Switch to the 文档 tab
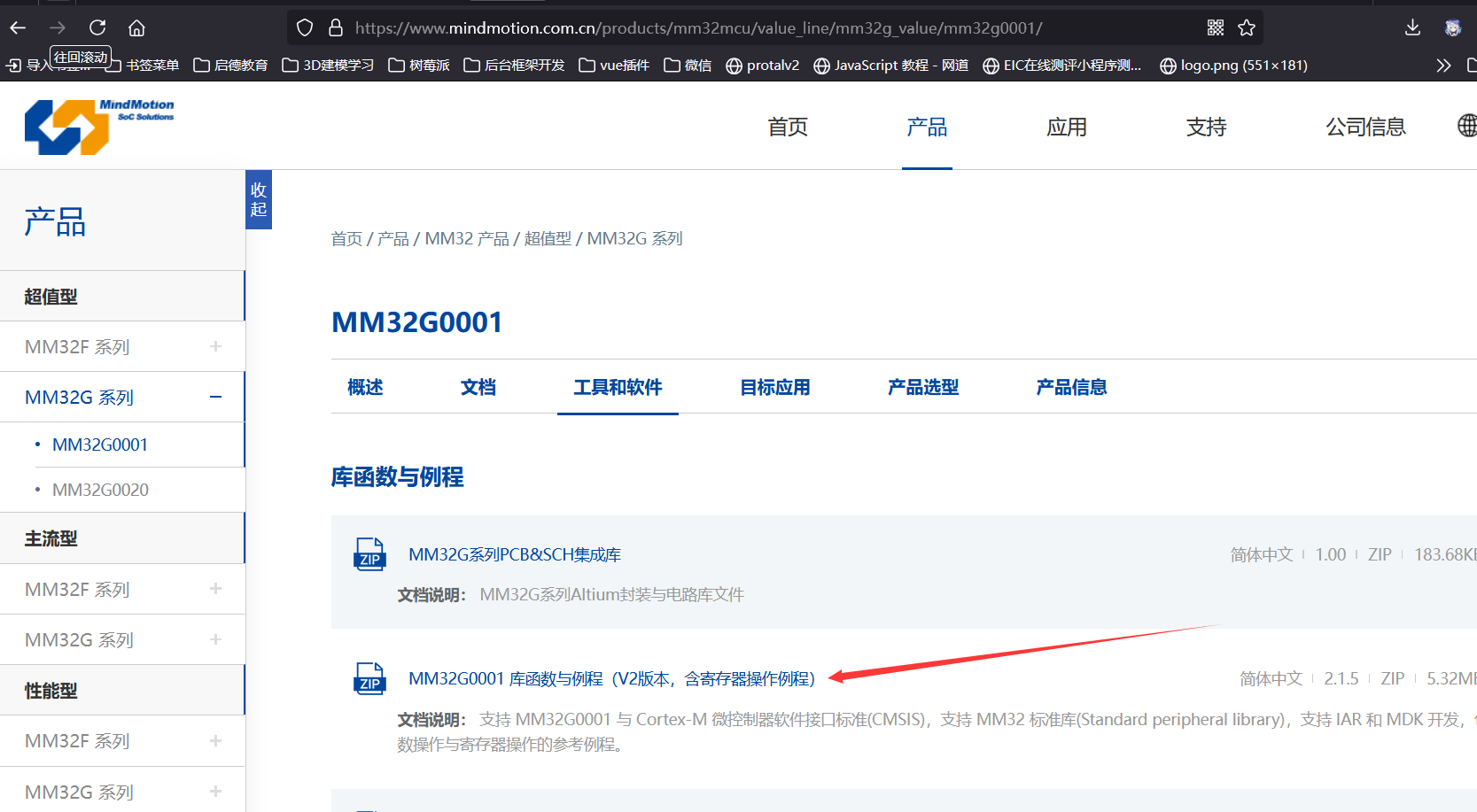This screenshot has height=812, width=1477. pos(478,387)
